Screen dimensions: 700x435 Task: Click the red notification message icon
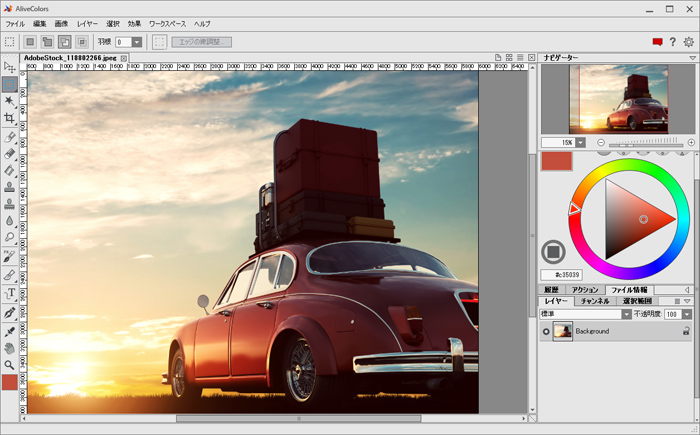[x=657, y=42]
